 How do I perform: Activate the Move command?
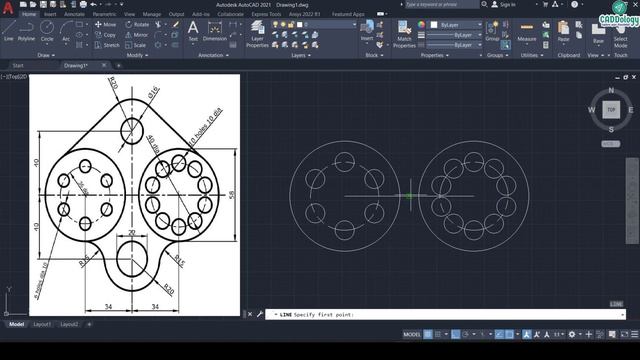click(x=105, y=24)
